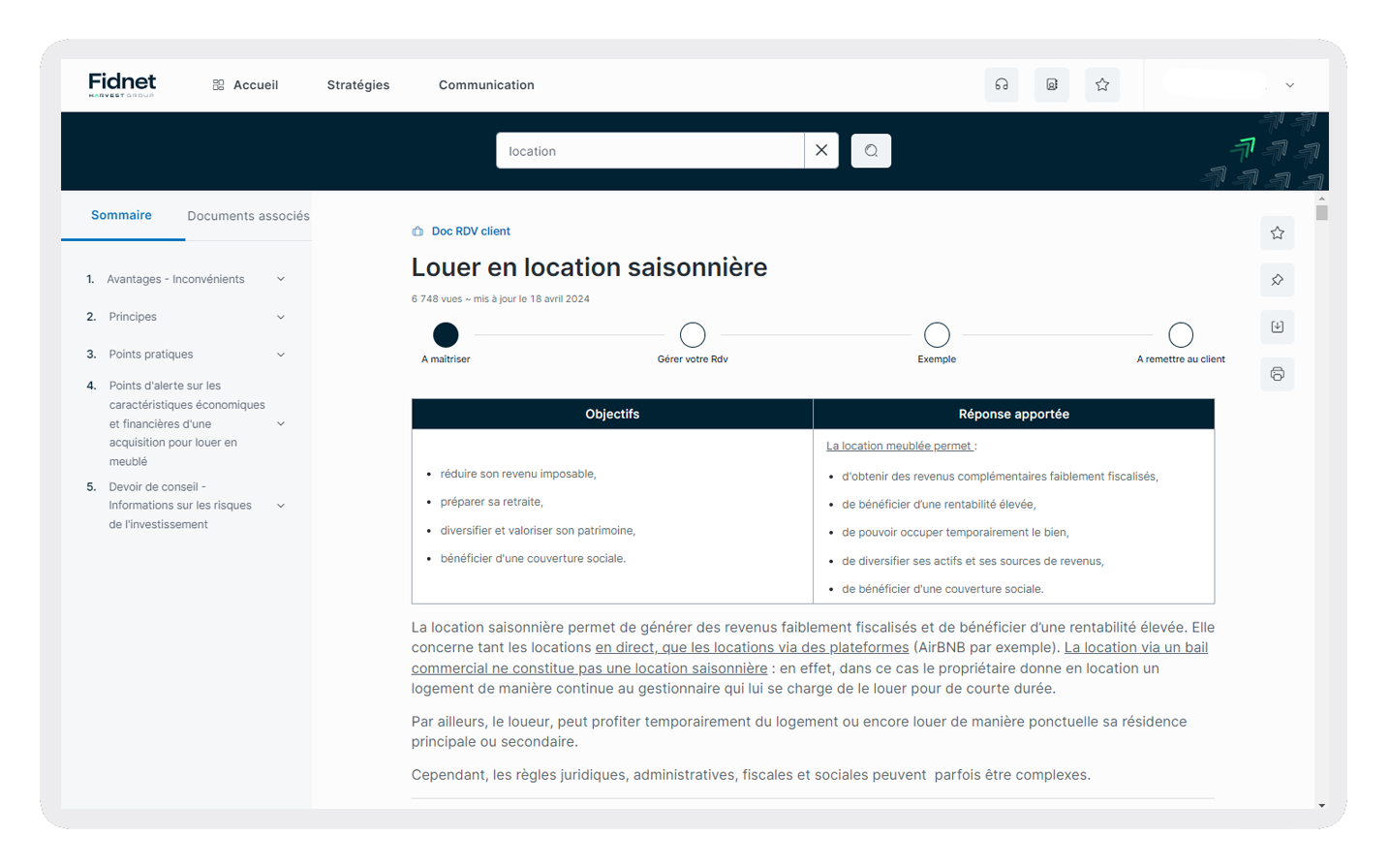
Task: Click 'La location meublée permet' link
Action: [899, 446]
